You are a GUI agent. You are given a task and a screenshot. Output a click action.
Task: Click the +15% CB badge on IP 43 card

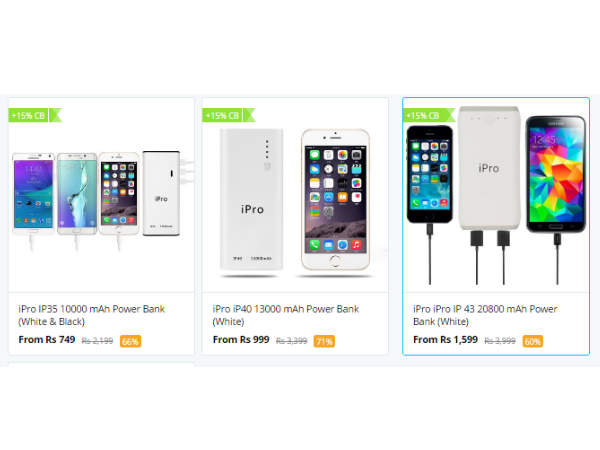tap(429, 115)
